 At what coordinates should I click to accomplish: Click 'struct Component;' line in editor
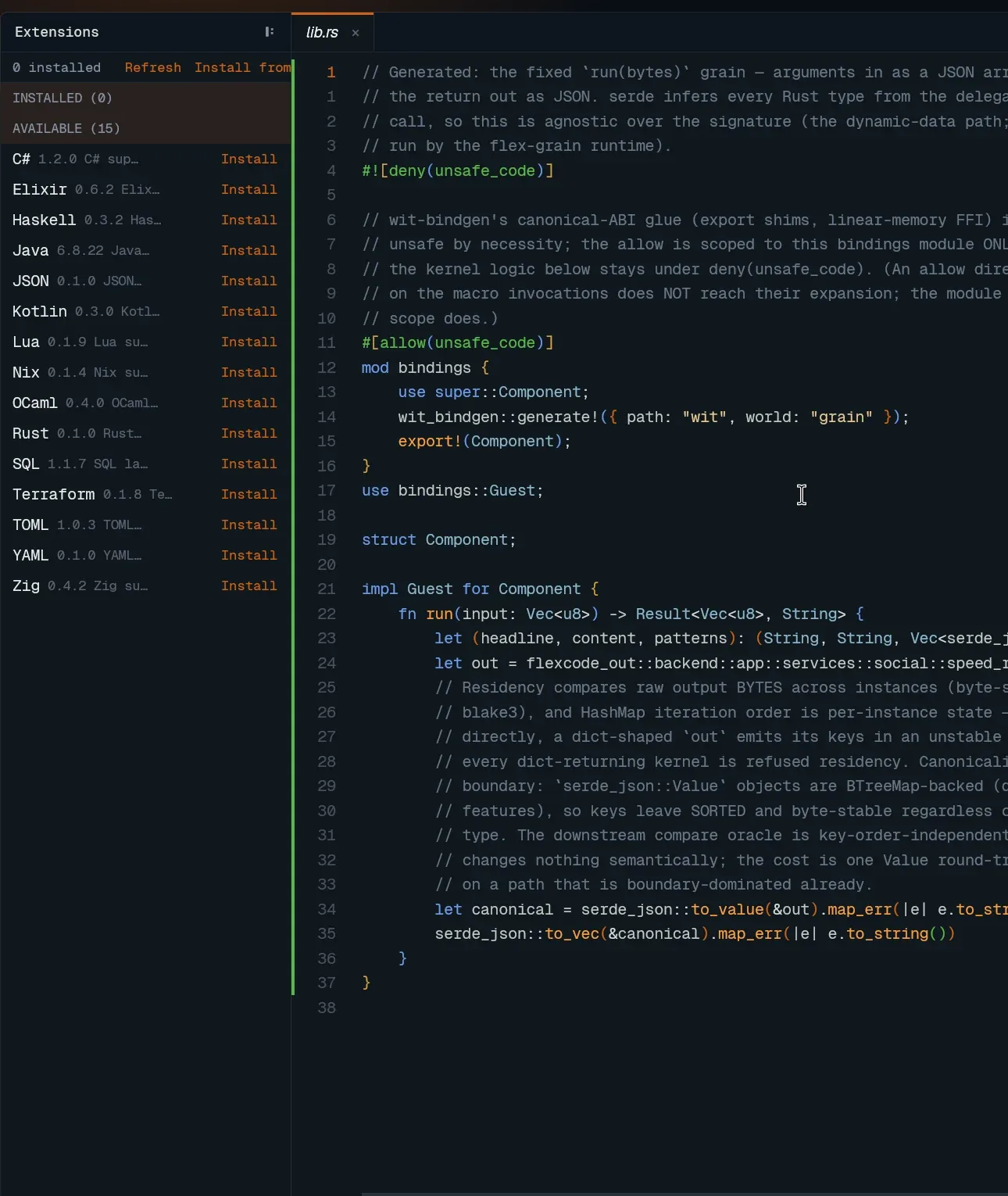(439, 540)
